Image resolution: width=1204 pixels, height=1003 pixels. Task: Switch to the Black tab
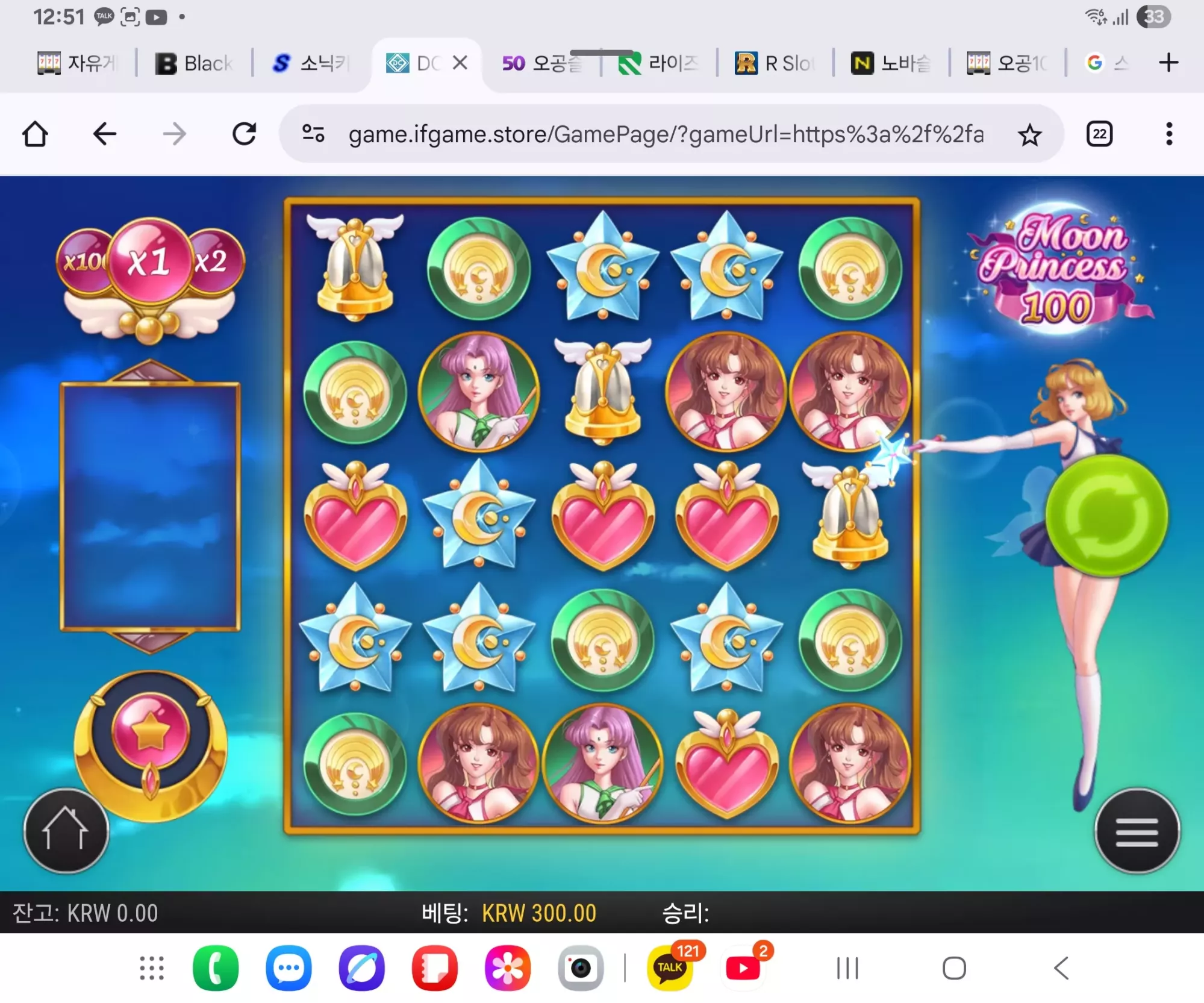194,63
